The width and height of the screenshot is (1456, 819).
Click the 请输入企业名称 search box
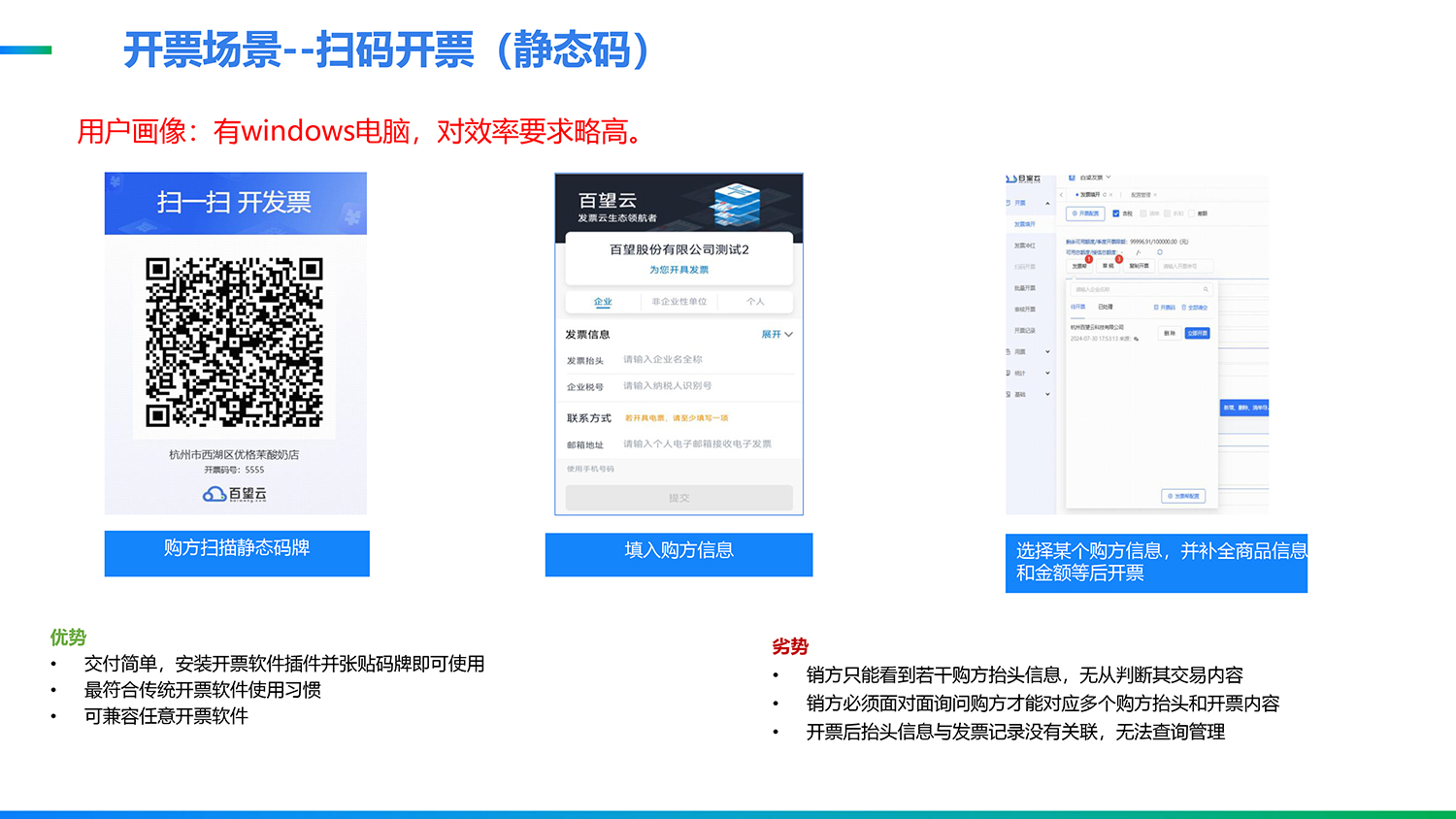1142,289
